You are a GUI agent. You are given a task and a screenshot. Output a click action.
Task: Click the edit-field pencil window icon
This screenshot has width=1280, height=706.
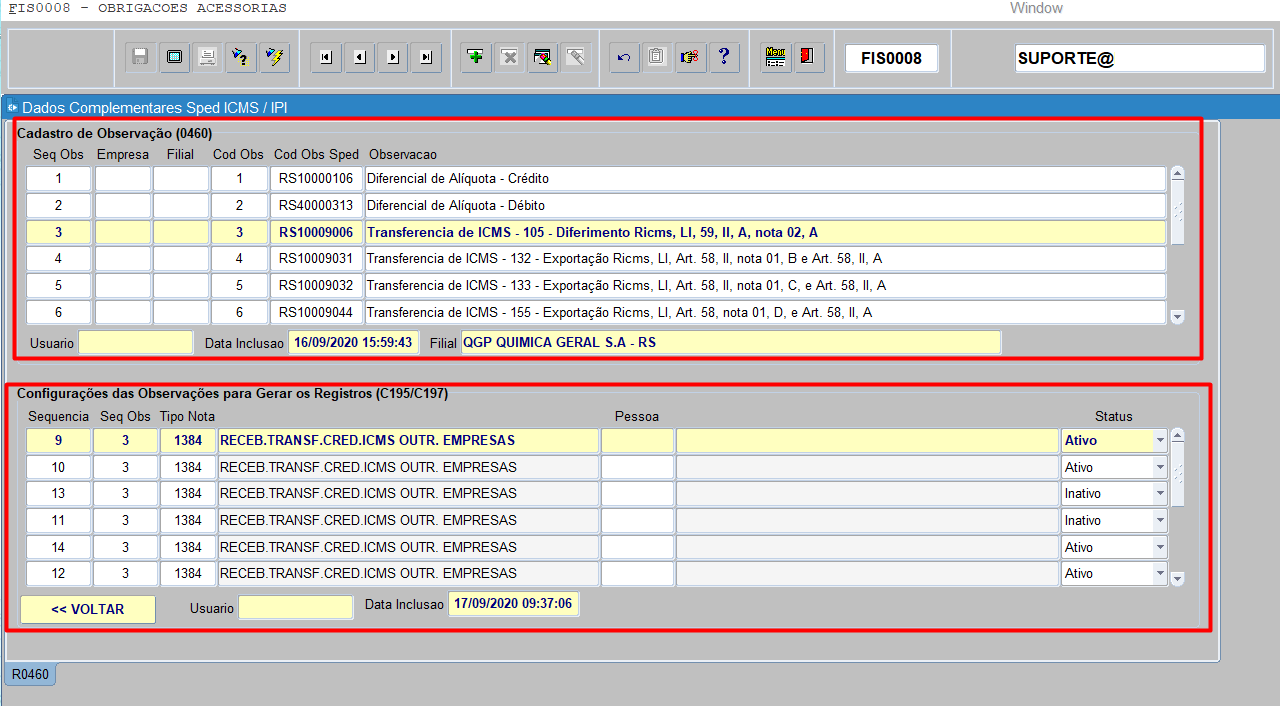(x=542, y=57)
